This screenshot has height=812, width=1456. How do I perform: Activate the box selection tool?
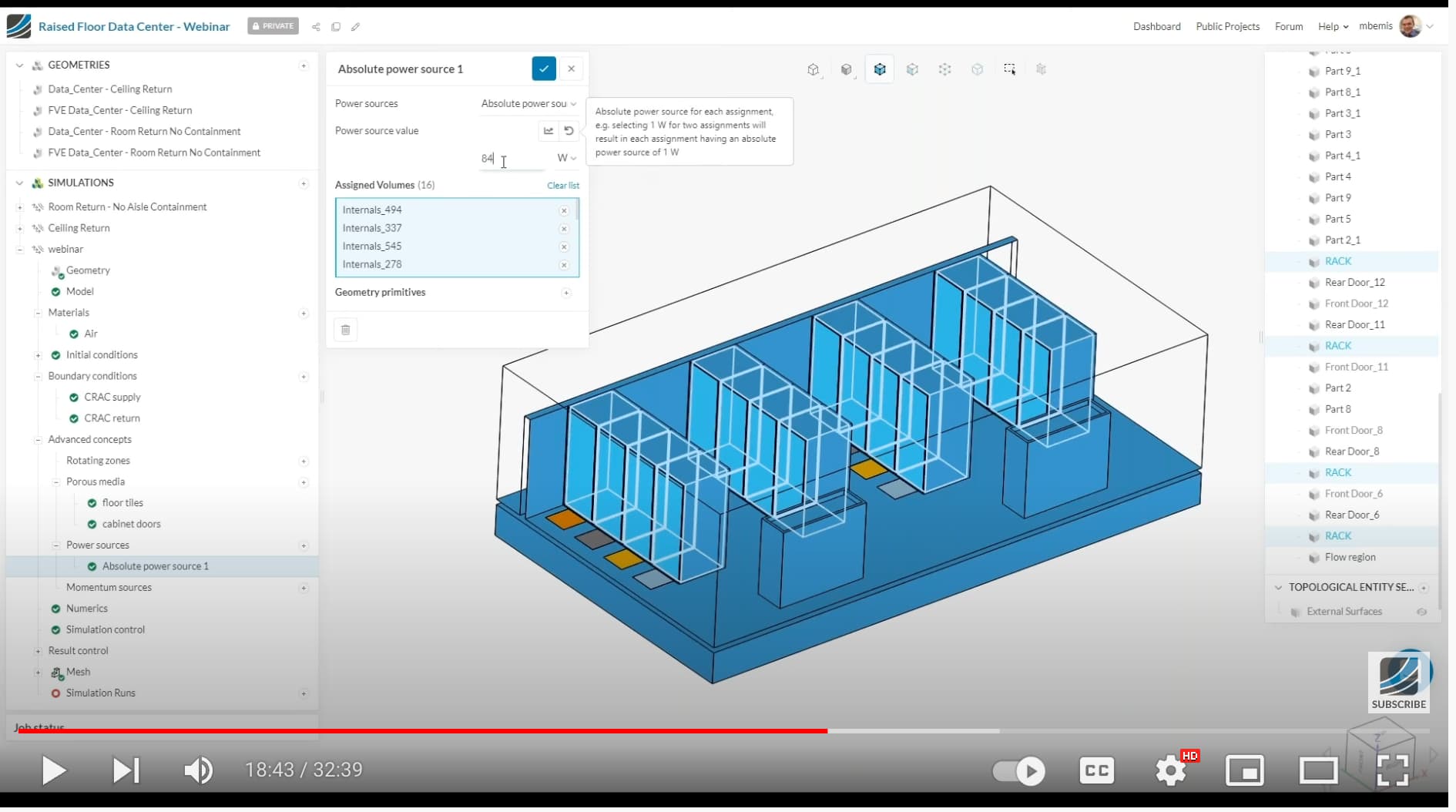tap(1010, 69)
